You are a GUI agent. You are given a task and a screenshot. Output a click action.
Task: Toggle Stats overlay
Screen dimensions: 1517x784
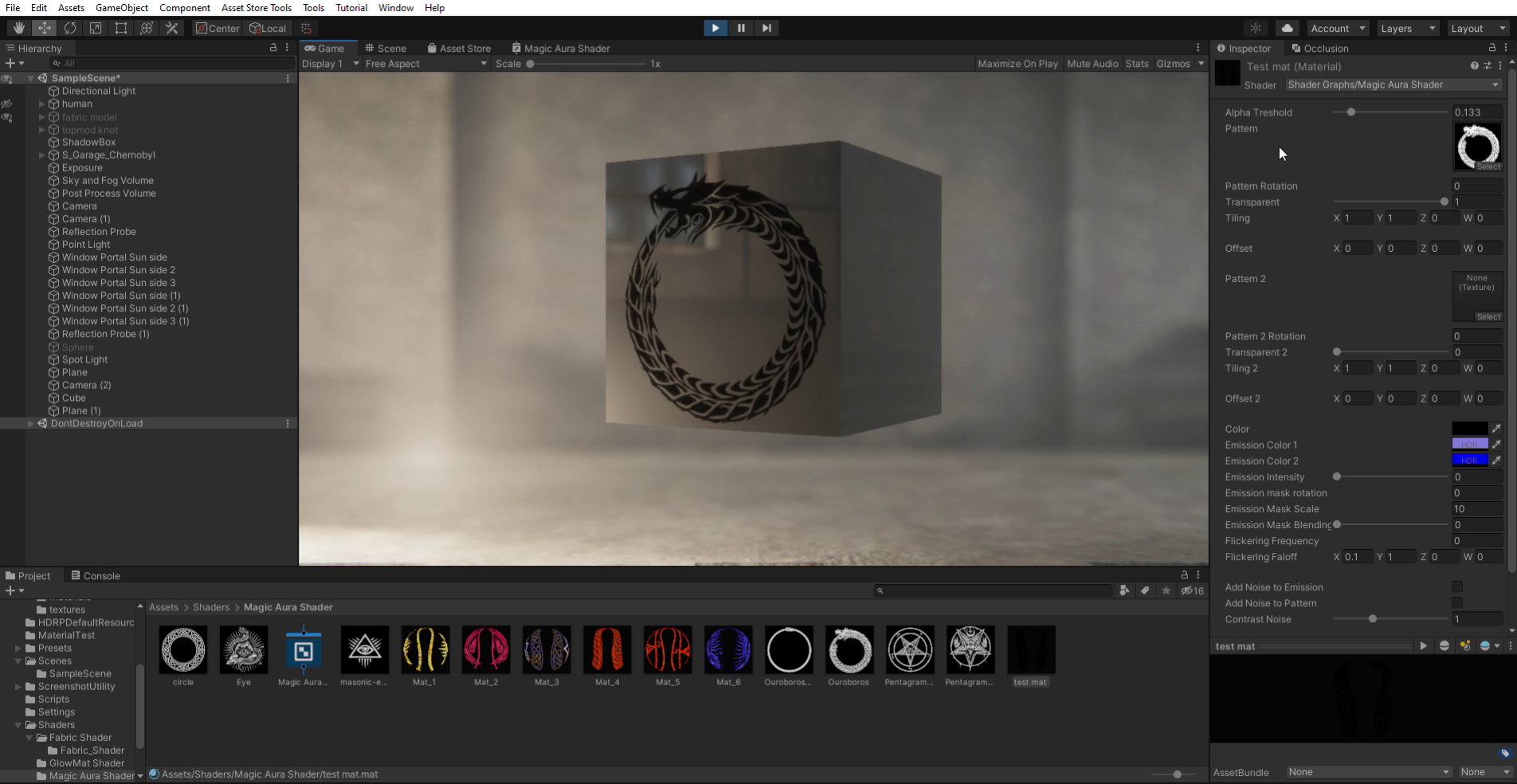point(1137,64)
